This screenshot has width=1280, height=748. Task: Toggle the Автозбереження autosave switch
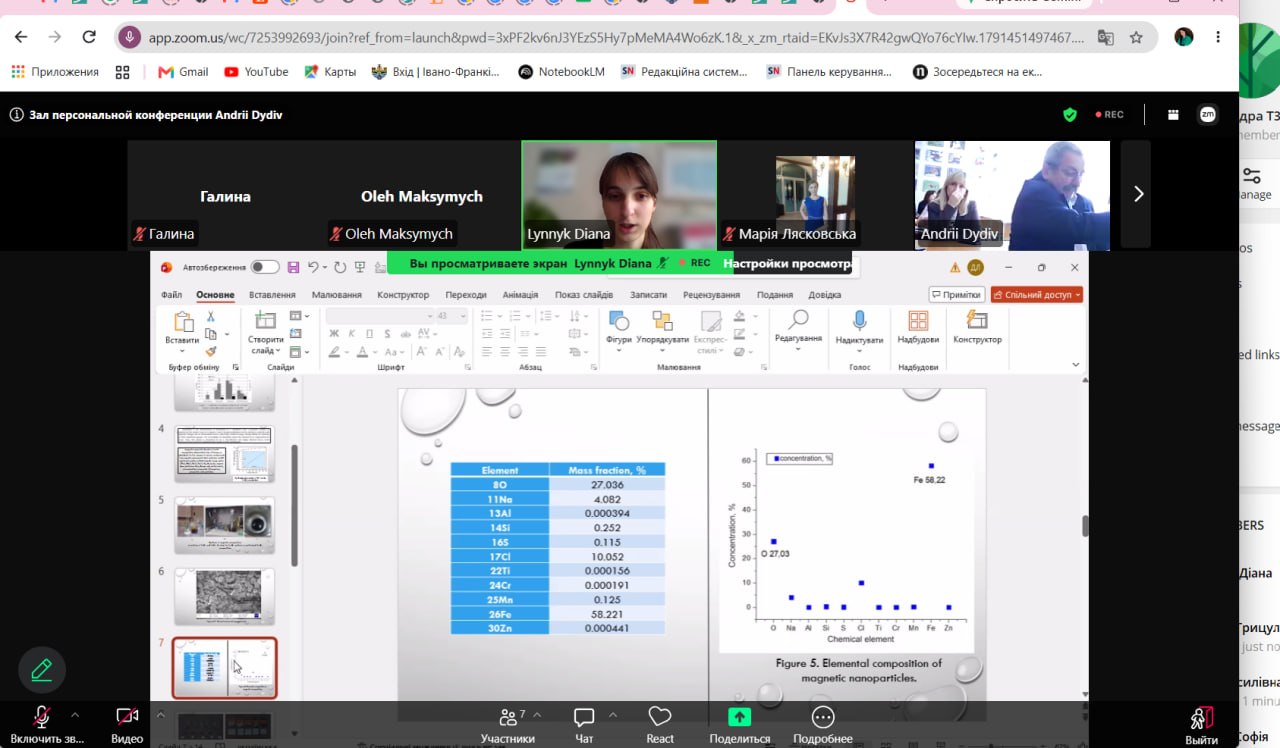click(x=265, y=267)
